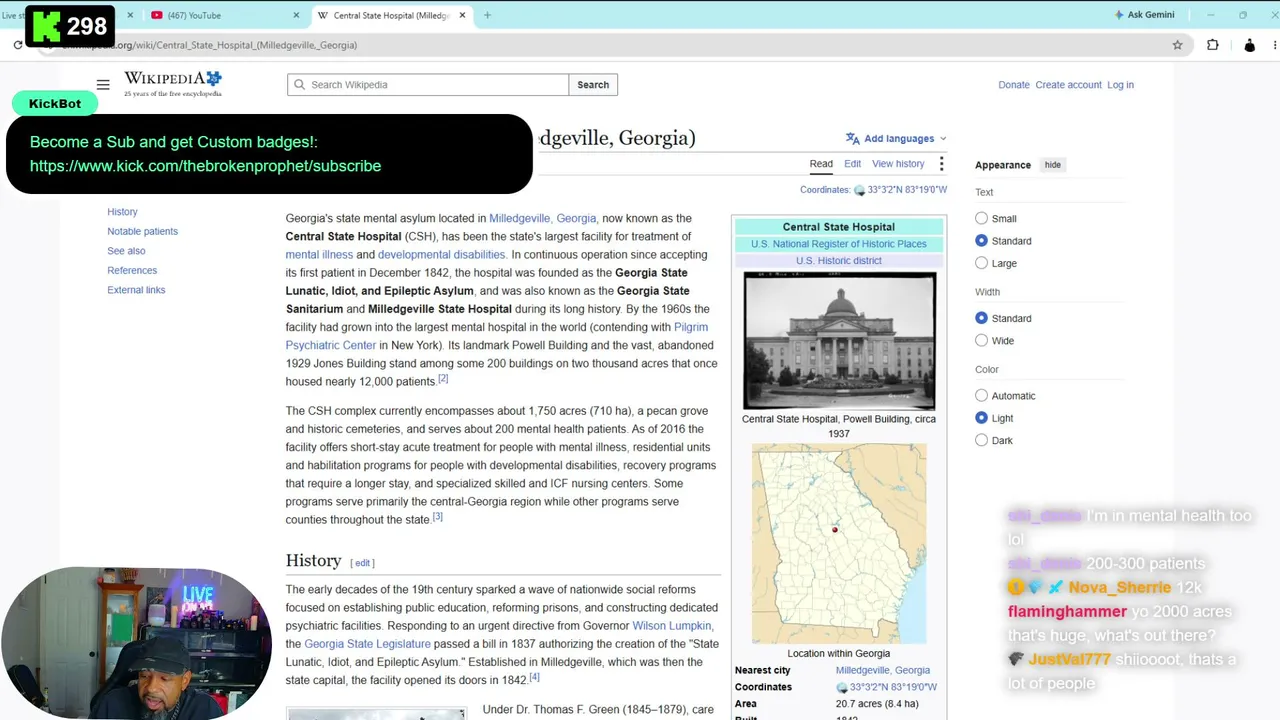
Task: Jump to References in sidebar contents
Action: click(x=132, y=270)
